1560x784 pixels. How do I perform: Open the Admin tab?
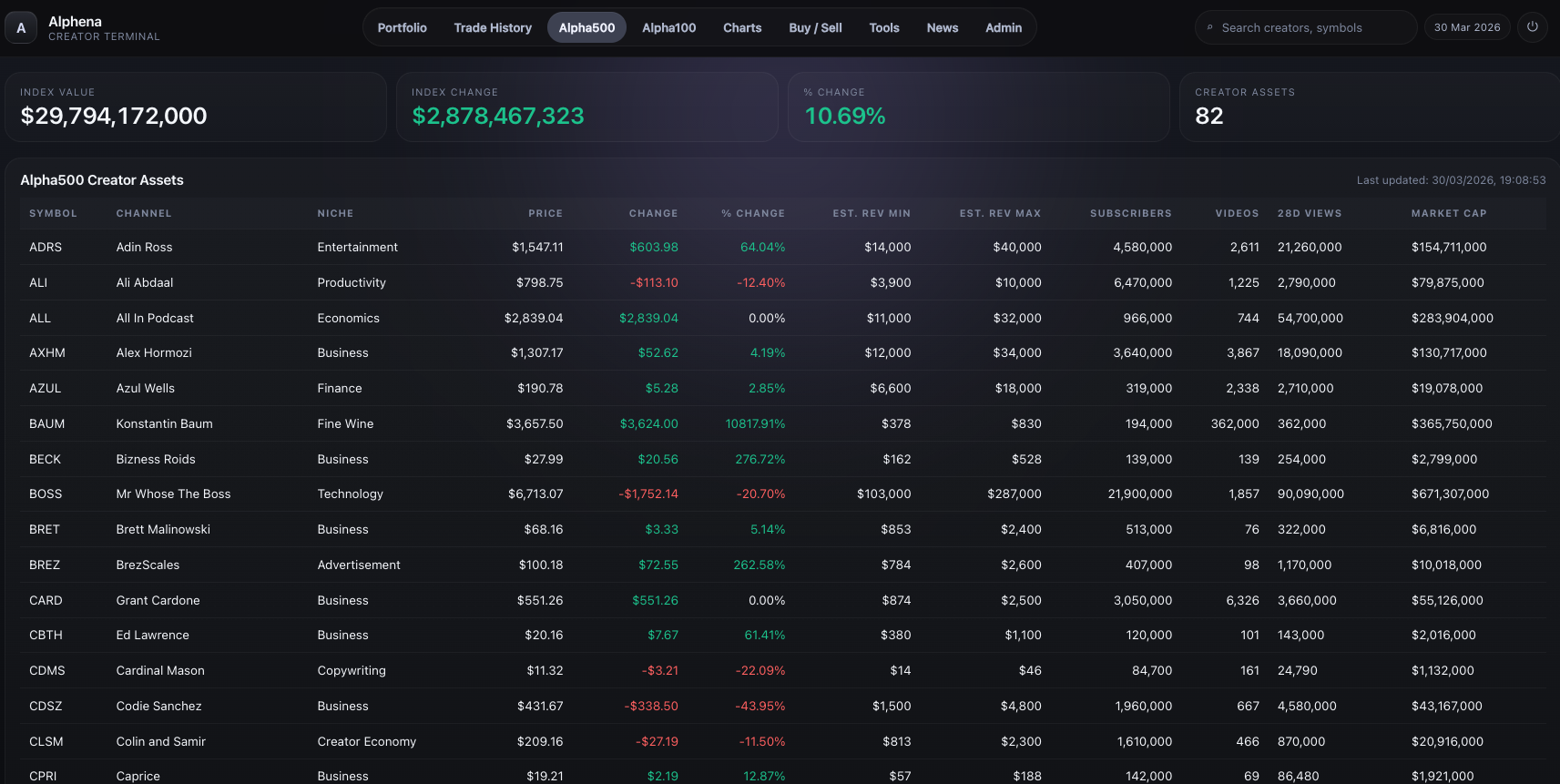[1004, 27]
